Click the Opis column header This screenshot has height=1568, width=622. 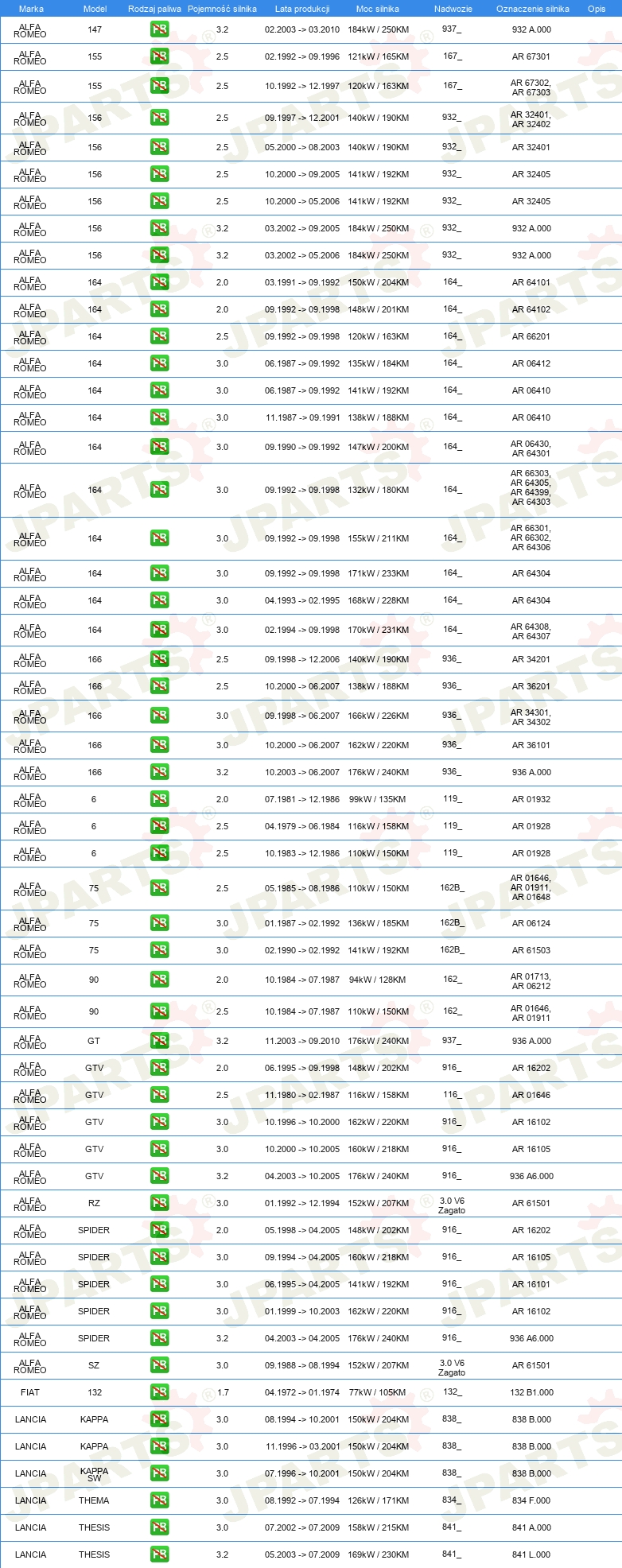coord(597,9)
